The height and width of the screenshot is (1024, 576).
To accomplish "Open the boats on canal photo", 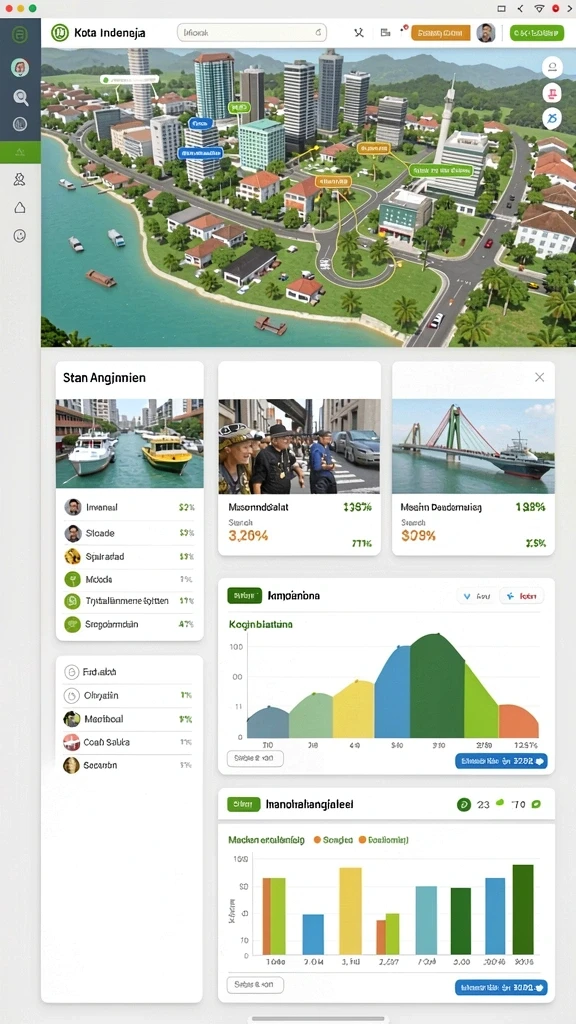I will click(x=129, y=443).
